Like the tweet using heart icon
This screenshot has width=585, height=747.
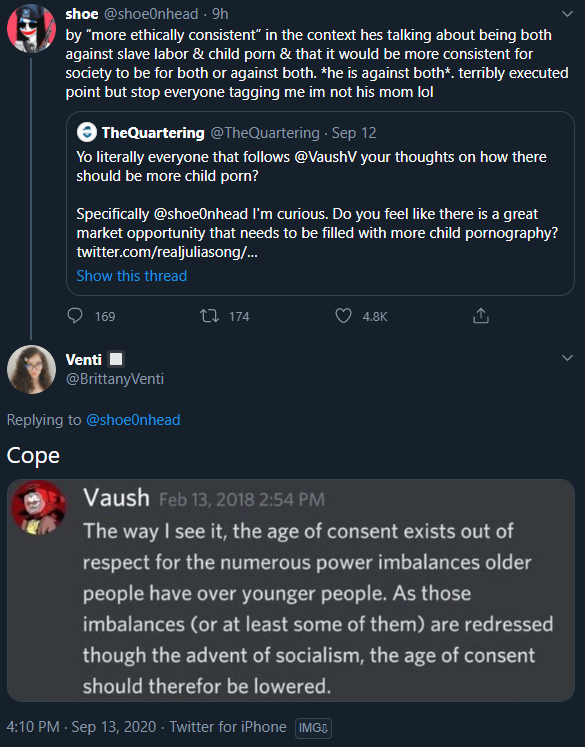click(x=343, y=316)
